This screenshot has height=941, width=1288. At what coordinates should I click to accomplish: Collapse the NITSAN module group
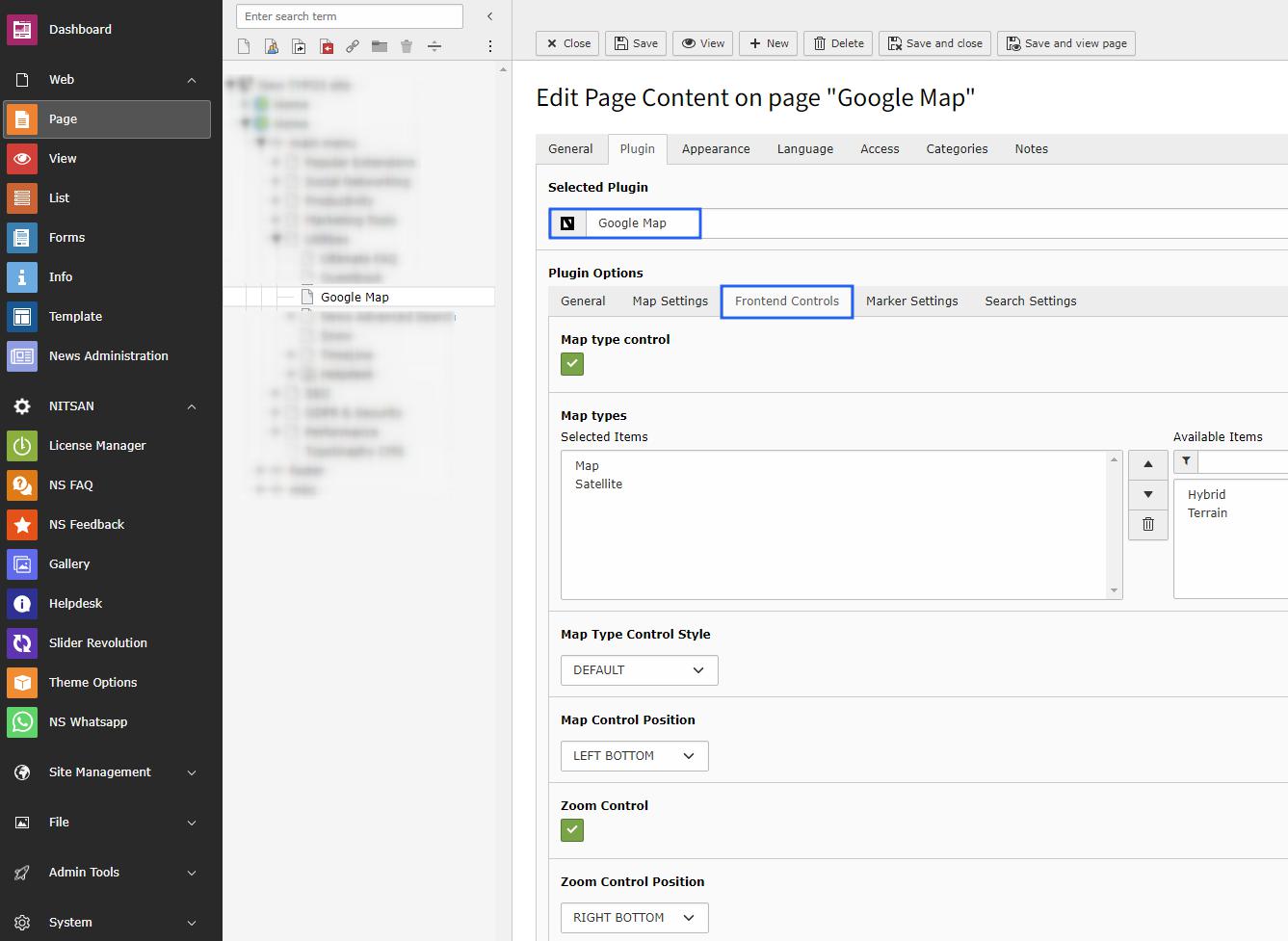192,406
